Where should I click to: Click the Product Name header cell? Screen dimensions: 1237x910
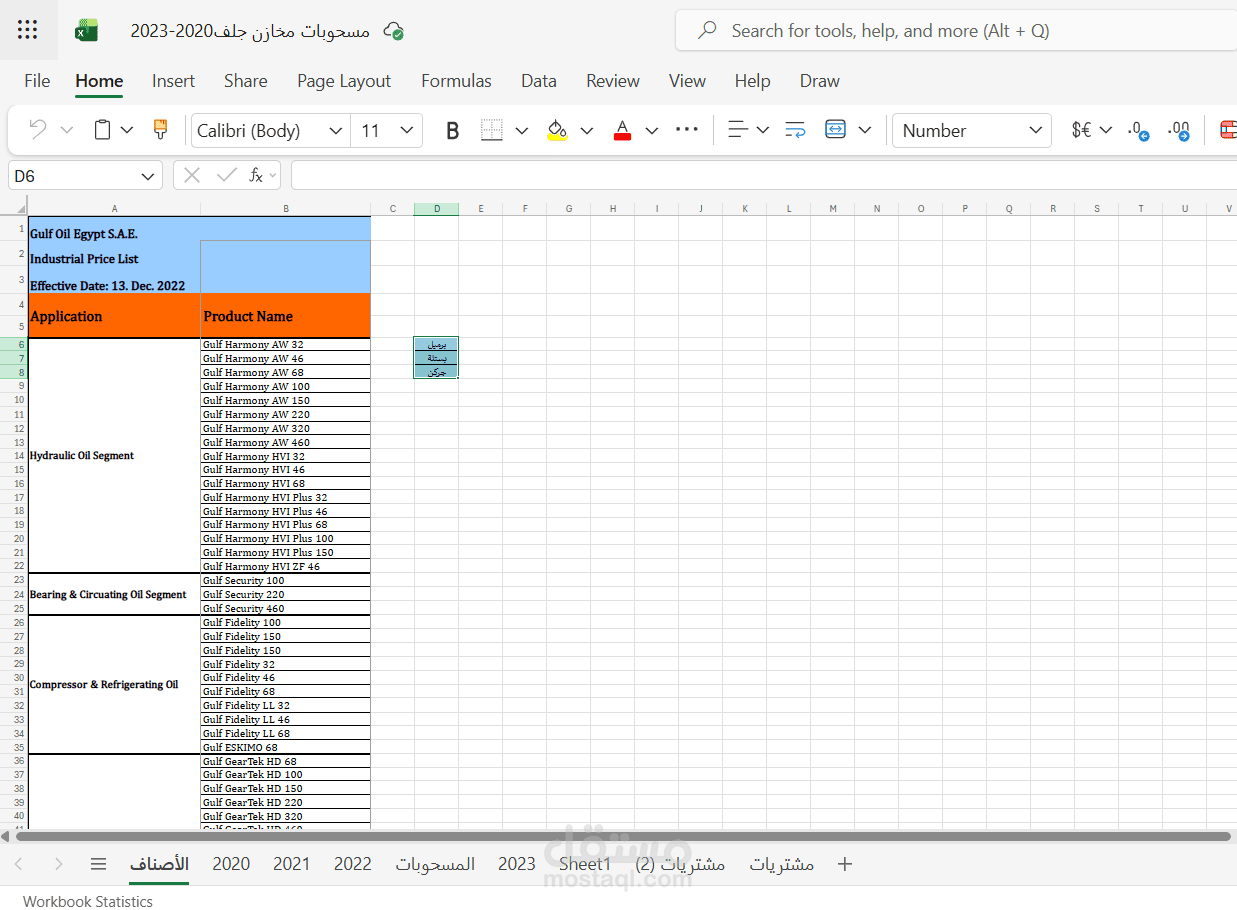pos(286,316)
